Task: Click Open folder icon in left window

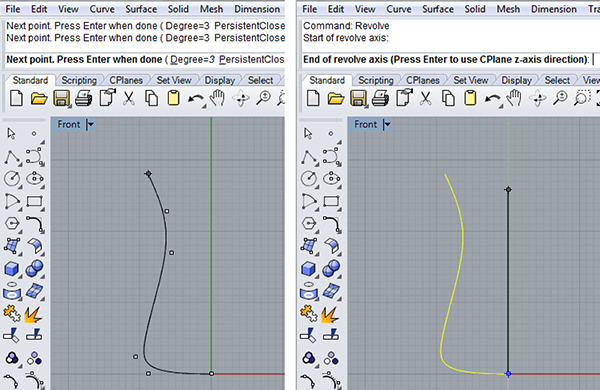Action: tap(39, 98)
